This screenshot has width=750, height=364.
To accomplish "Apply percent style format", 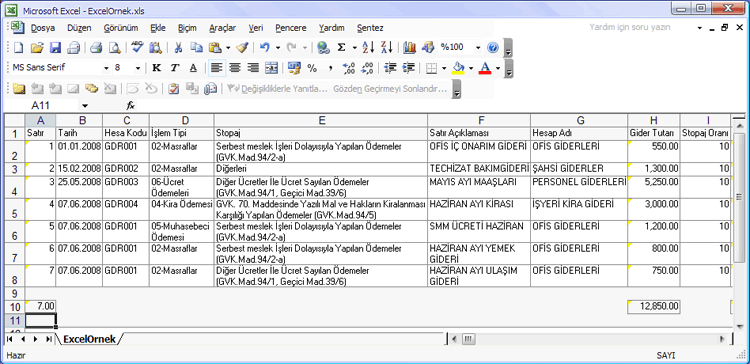I will [x=312, y=68].
